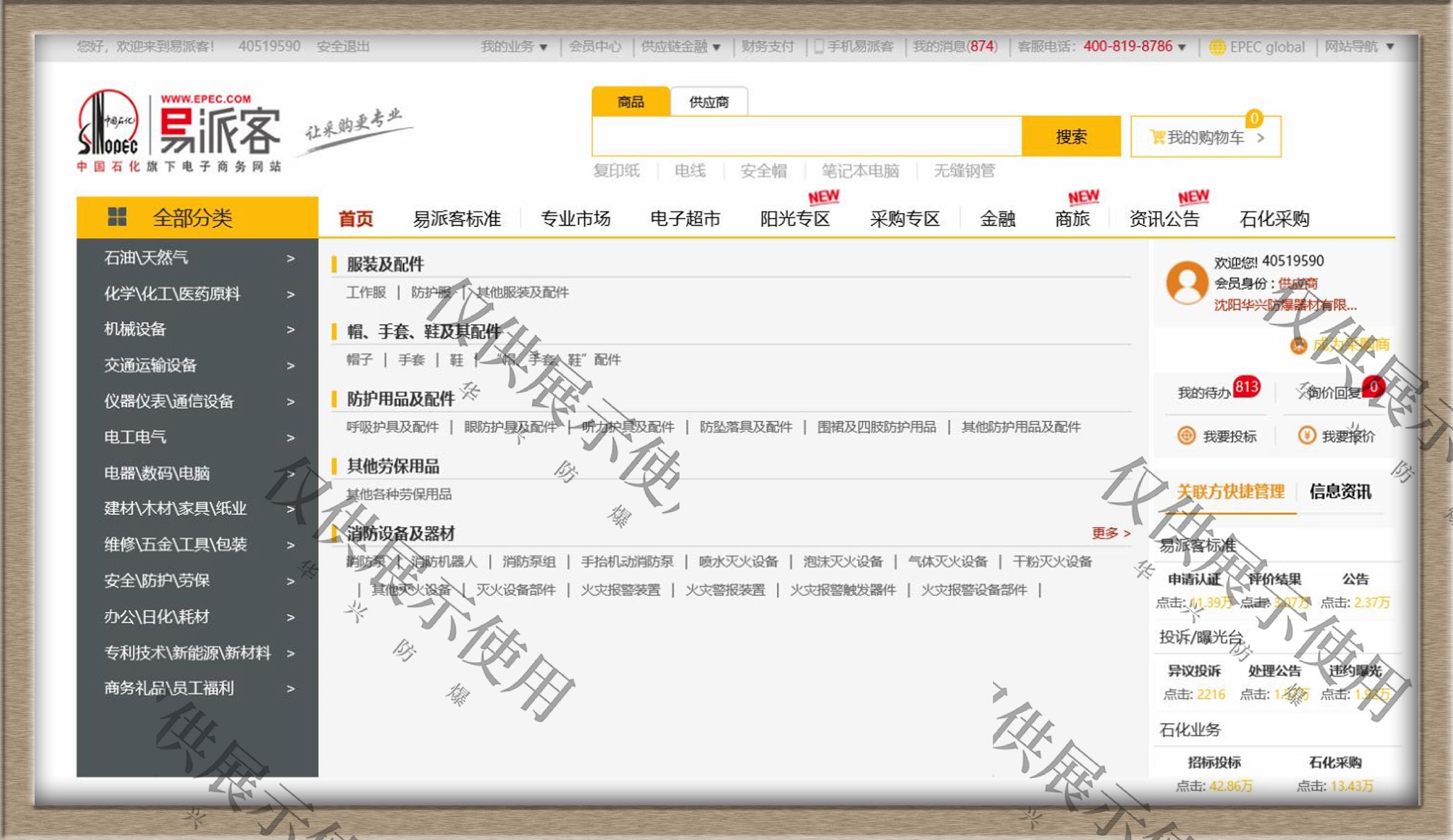
Task: Go to 首页 in navigation bar
Action: (x=356, y=219)
